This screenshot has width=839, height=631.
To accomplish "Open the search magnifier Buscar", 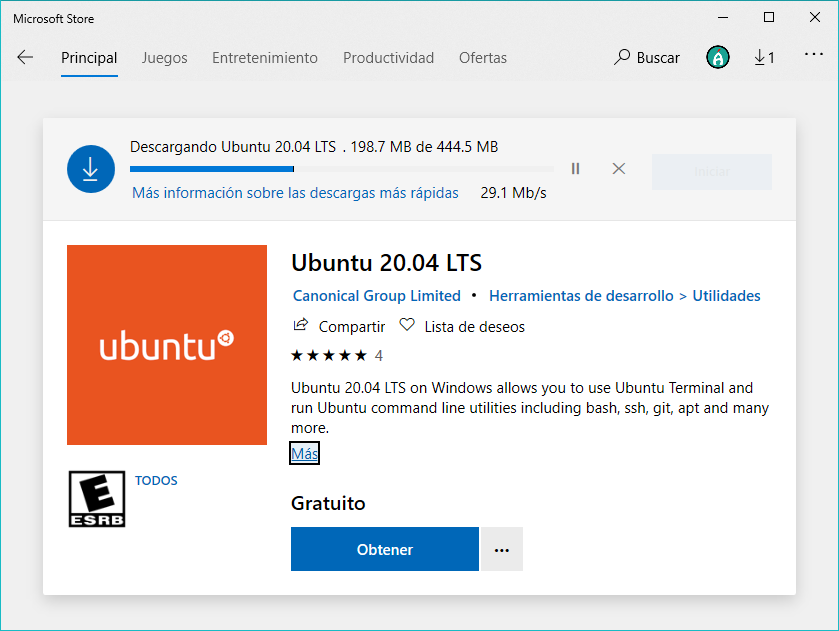I will (x=647, y=58).
